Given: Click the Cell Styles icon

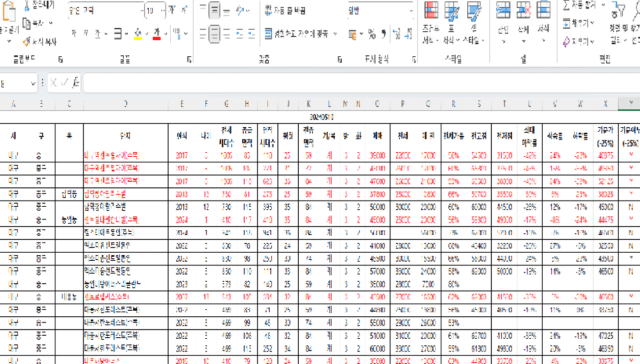Looking at the screenshot, I should (473, 11).
